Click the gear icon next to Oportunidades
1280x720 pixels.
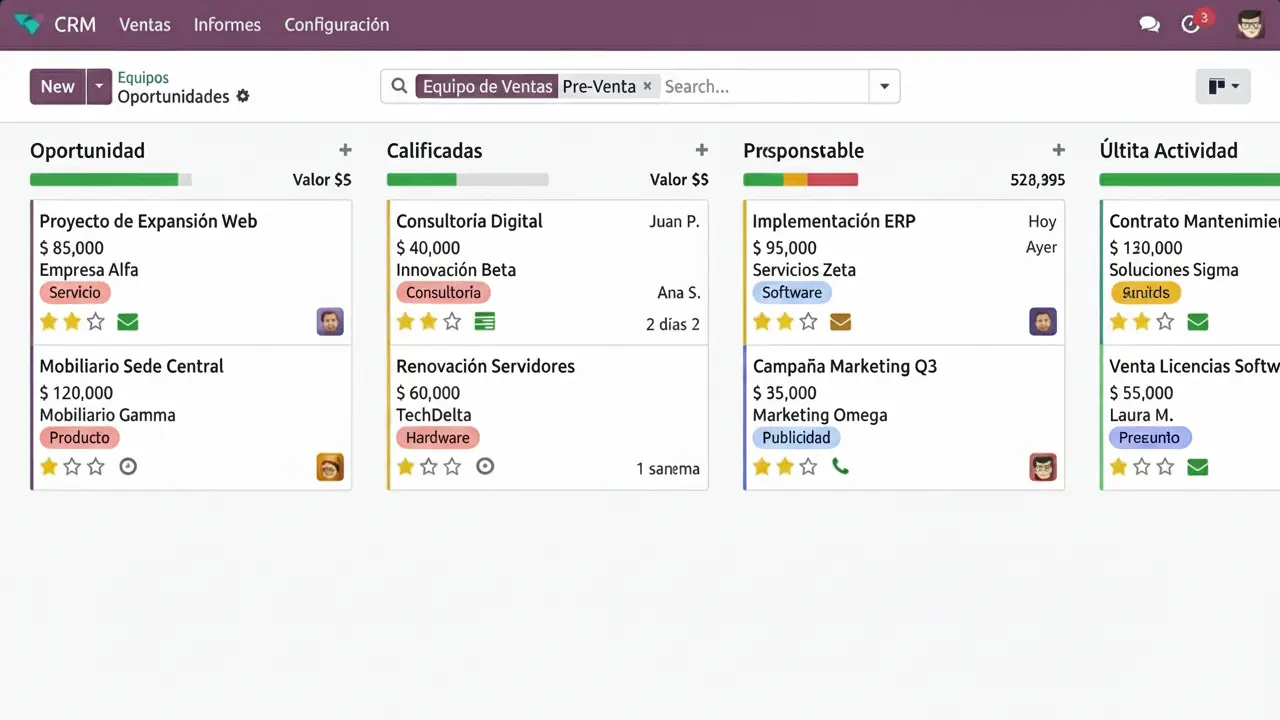[x=242, y=97]
